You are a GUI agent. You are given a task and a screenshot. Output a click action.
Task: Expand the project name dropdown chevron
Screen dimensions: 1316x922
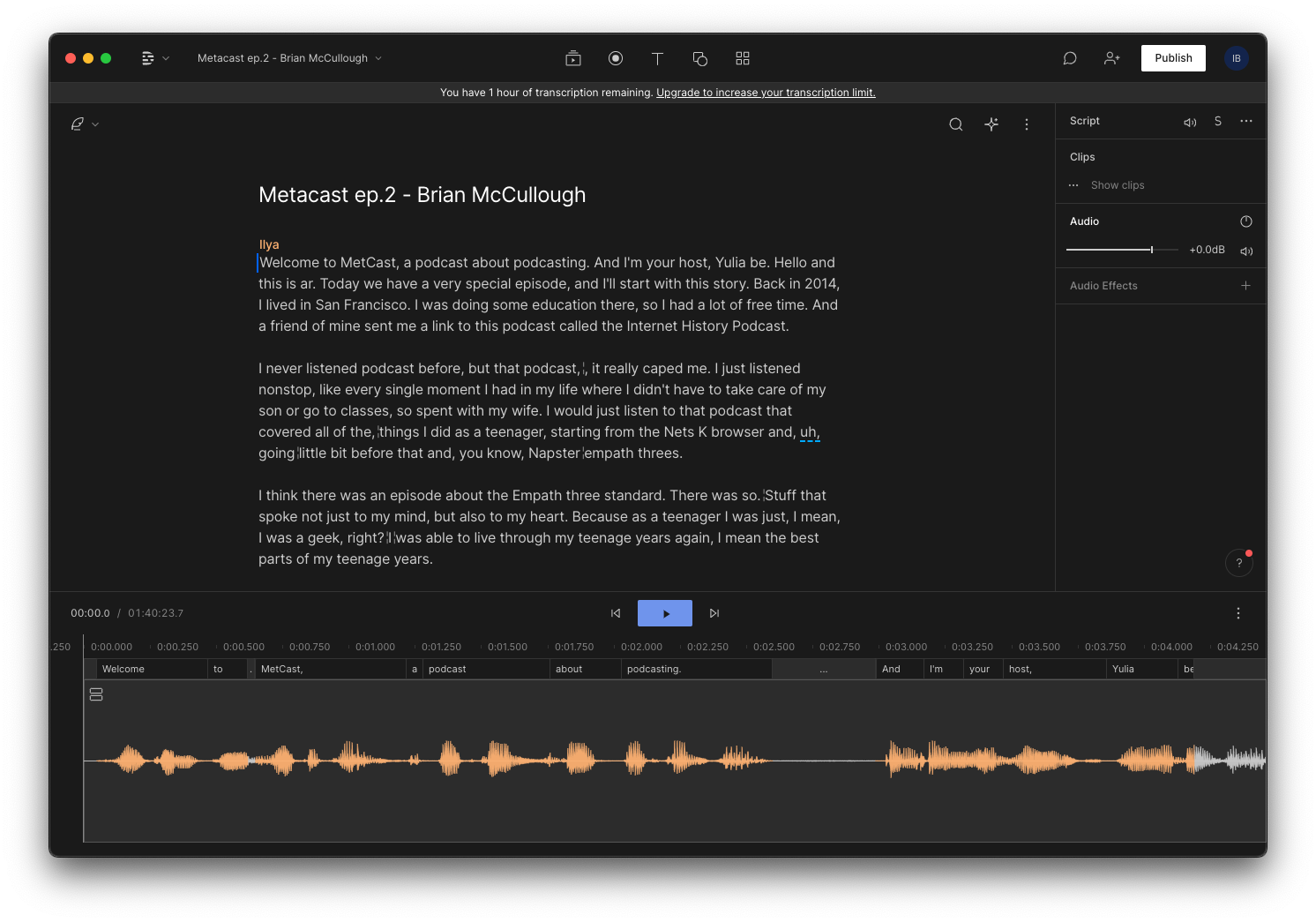tap(378, 58)
